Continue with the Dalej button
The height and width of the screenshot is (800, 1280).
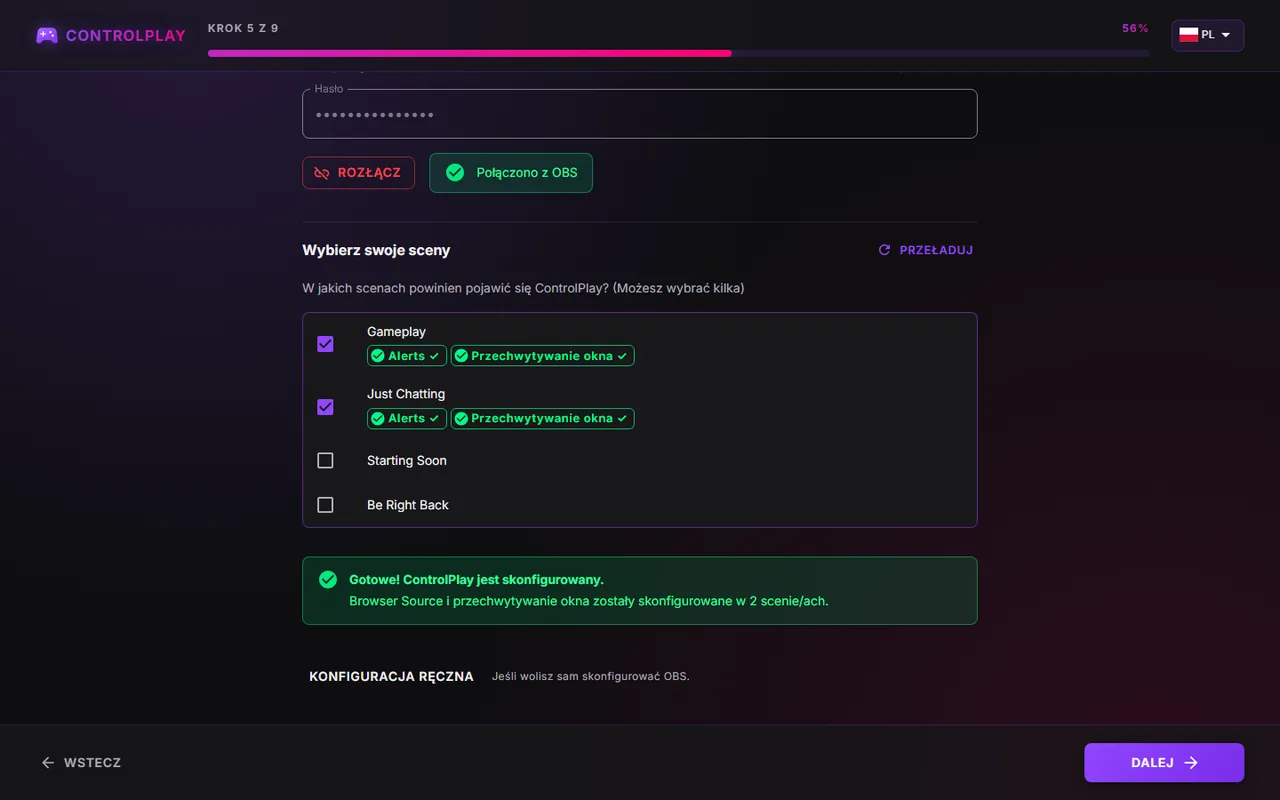point(1164,763)
